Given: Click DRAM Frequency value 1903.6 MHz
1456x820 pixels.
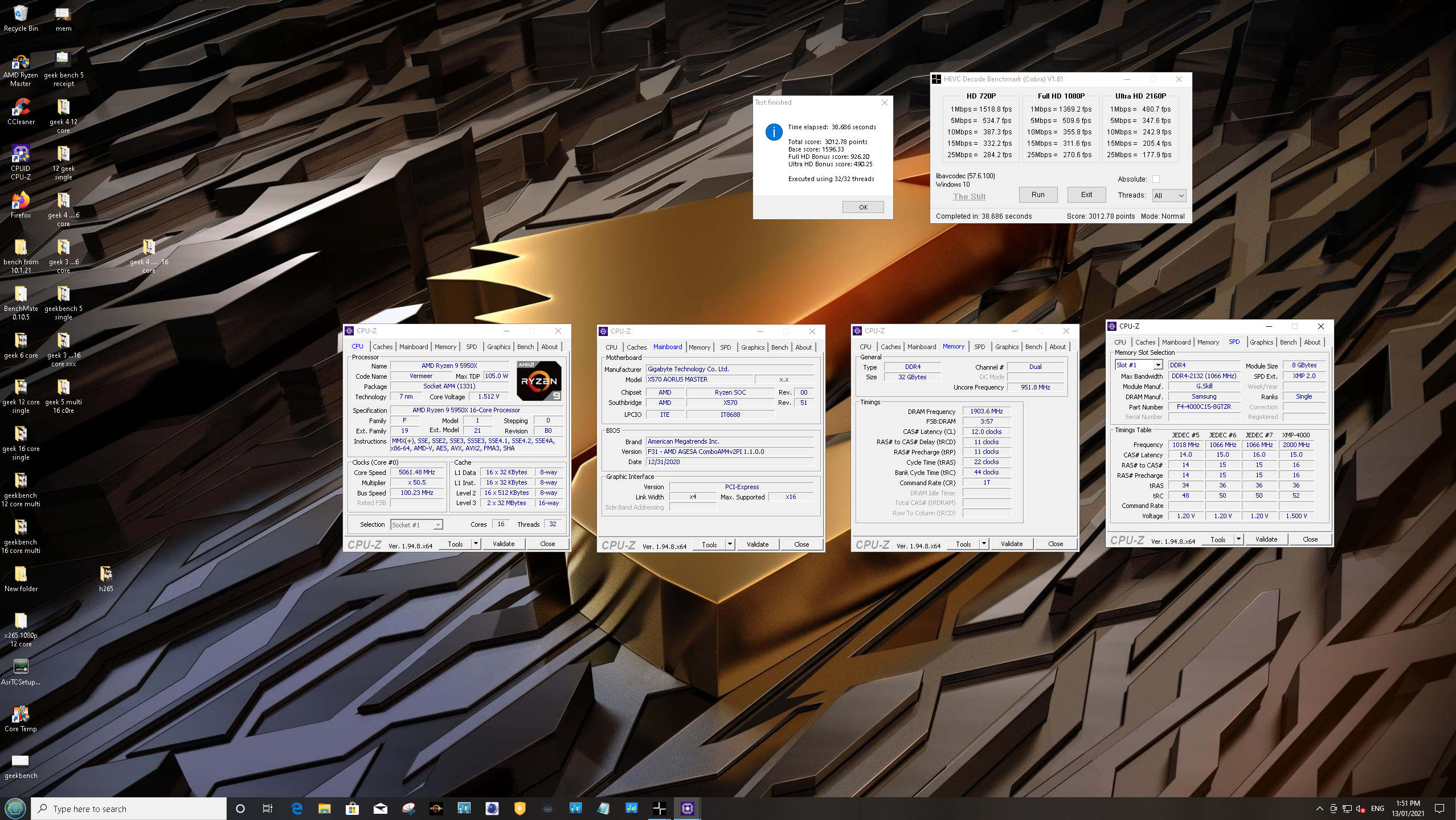Looking at the screenshot, I should [x=987, y=411].
